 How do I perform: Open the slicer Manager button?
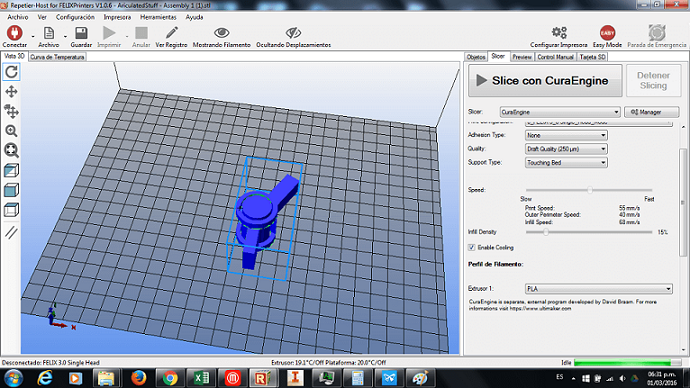[651, 112]
